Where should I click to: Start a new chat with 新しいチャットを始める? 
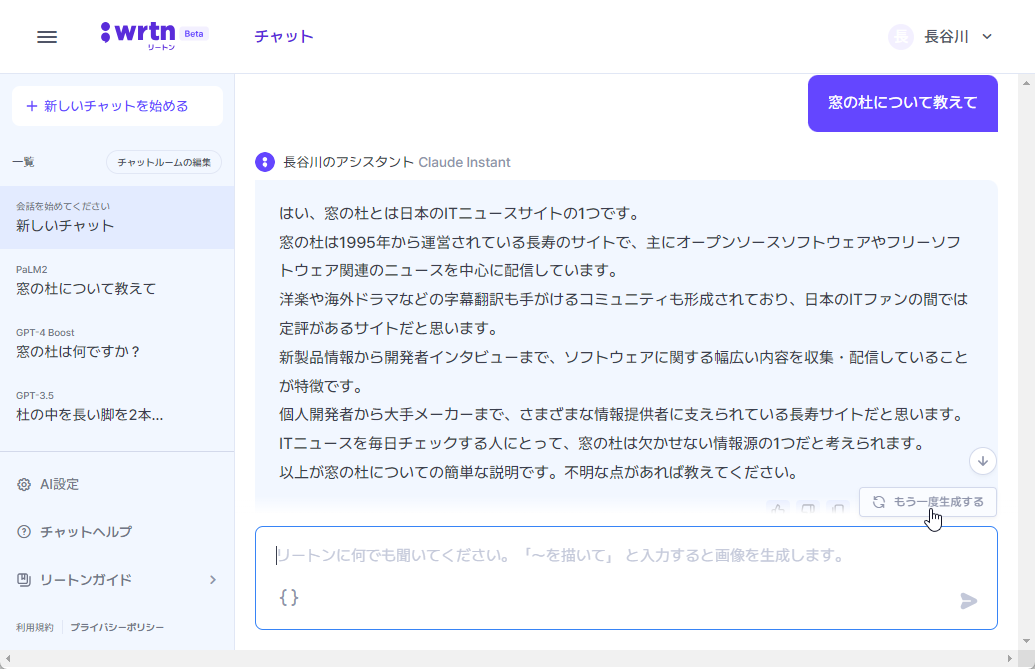[x=117, y=106]
